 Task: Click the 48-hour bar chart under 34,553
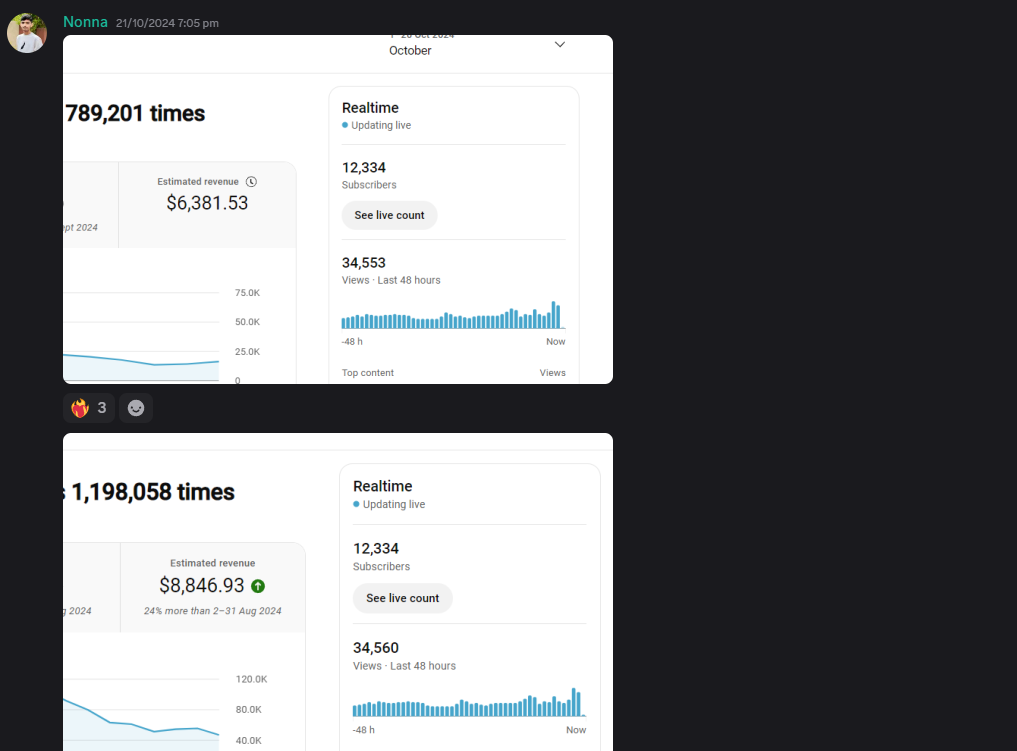click(x=453, y=315)
